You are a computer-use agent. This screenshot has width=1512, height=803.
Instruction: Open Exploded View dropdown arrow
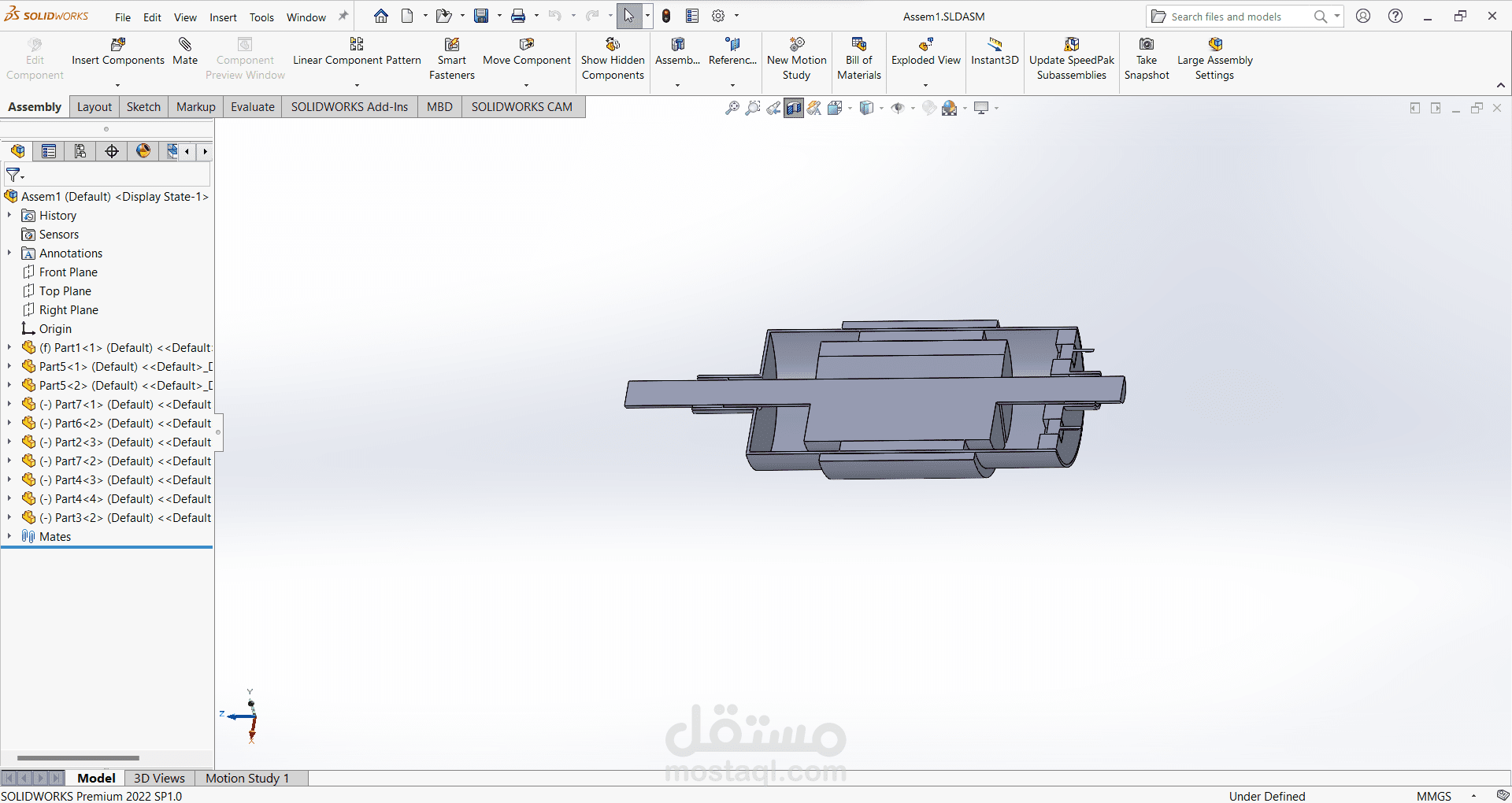coord(926,85)
